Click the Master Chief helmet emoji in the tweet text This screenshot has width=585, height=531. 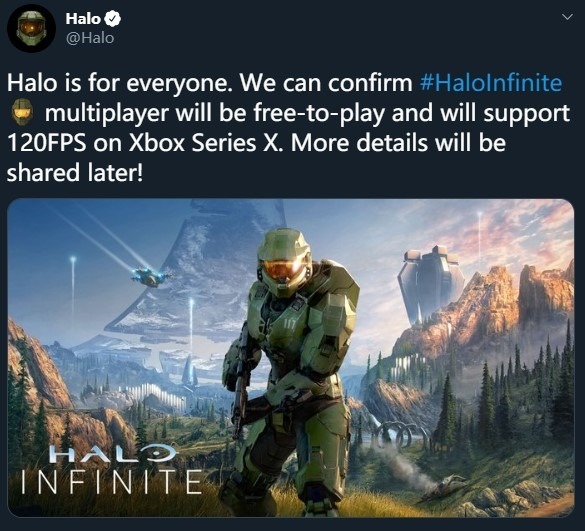point(22,112)
